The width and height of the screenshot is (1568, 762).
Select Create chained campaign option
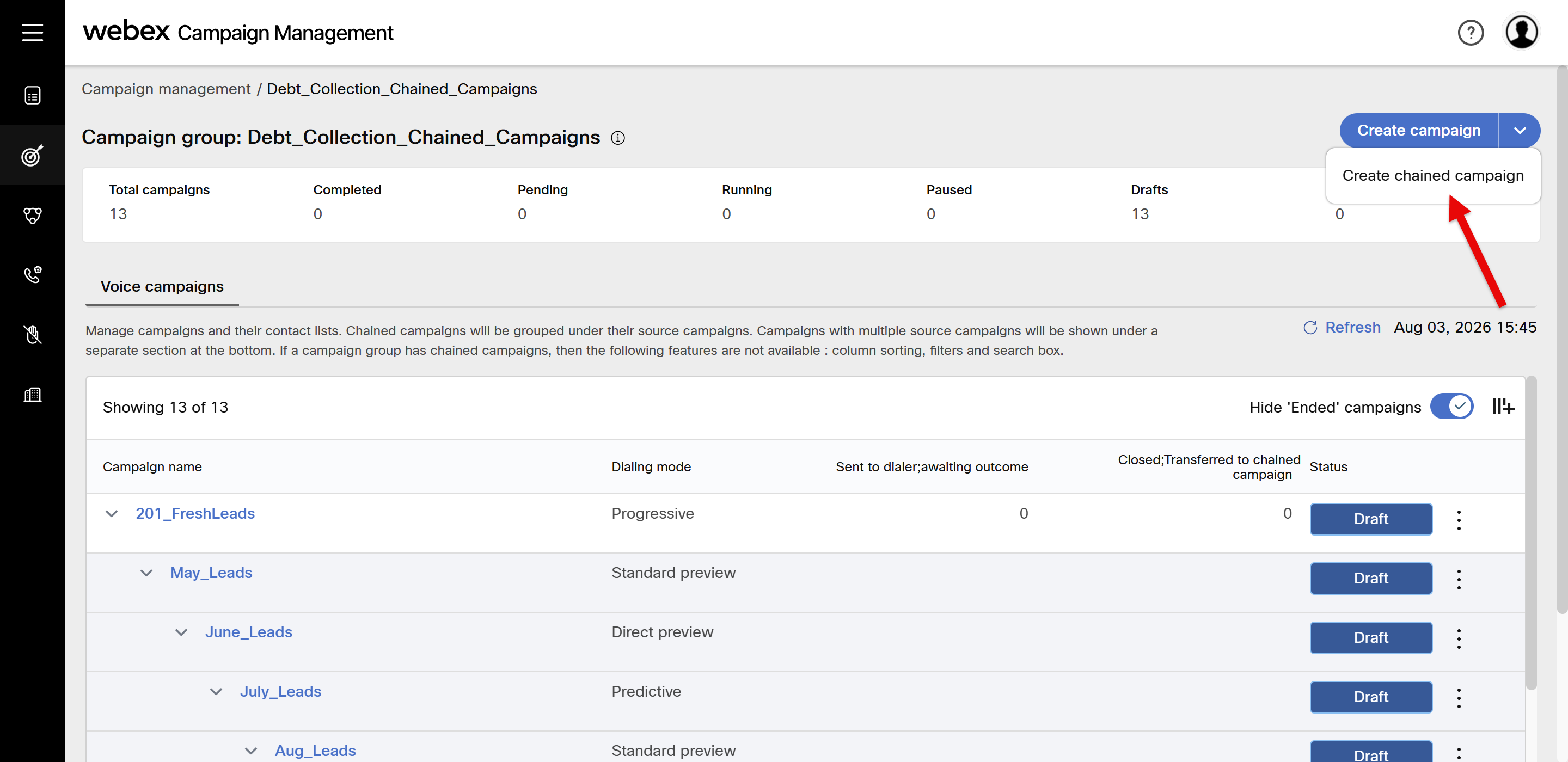[x=1432, y=175]
